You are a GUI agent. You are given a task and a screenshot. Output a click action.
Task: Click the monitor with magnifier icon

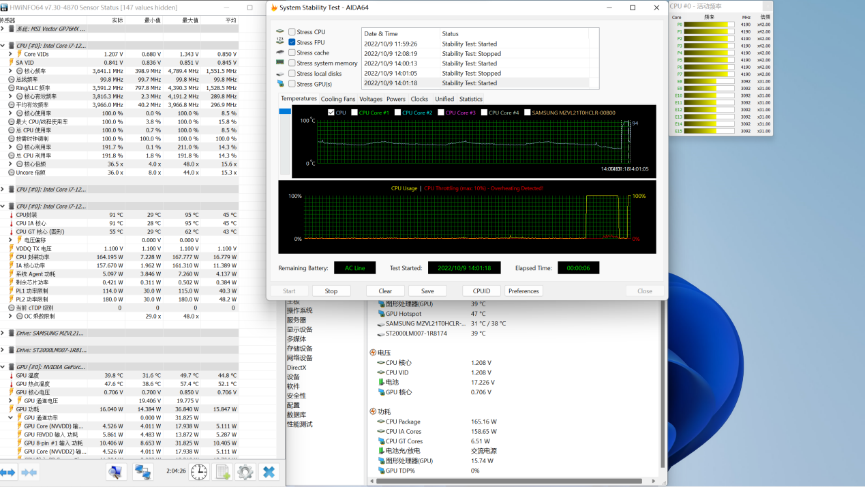coord(116,472)
